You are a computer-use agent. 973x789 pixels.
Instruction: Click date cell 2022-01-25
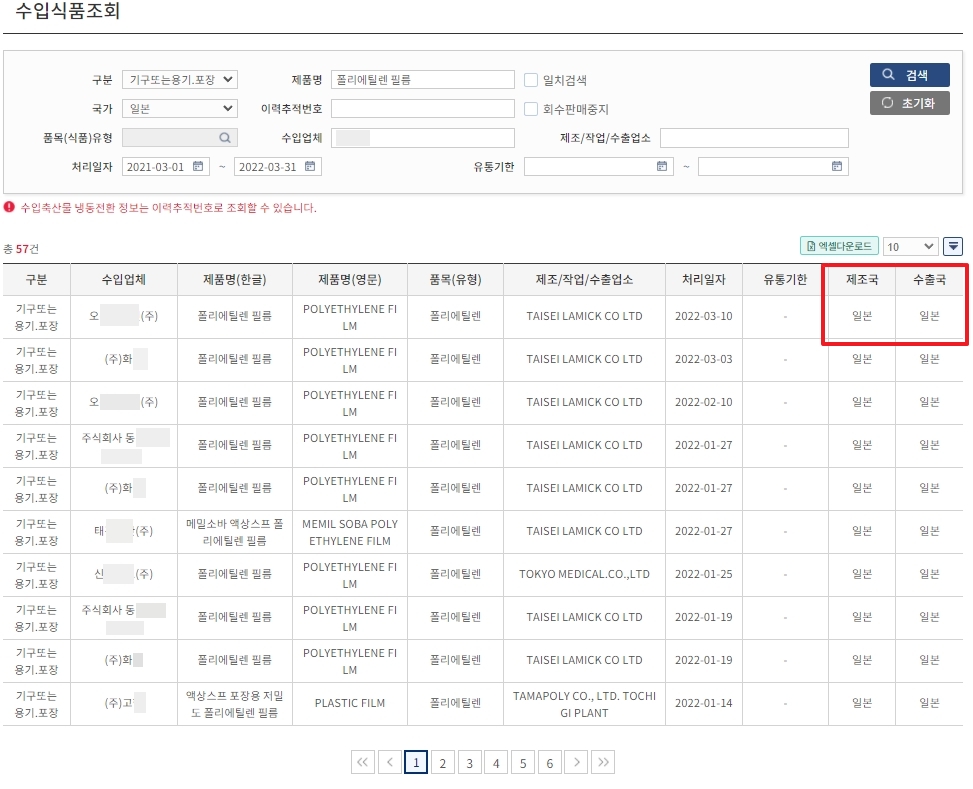[x=704, y=574]
